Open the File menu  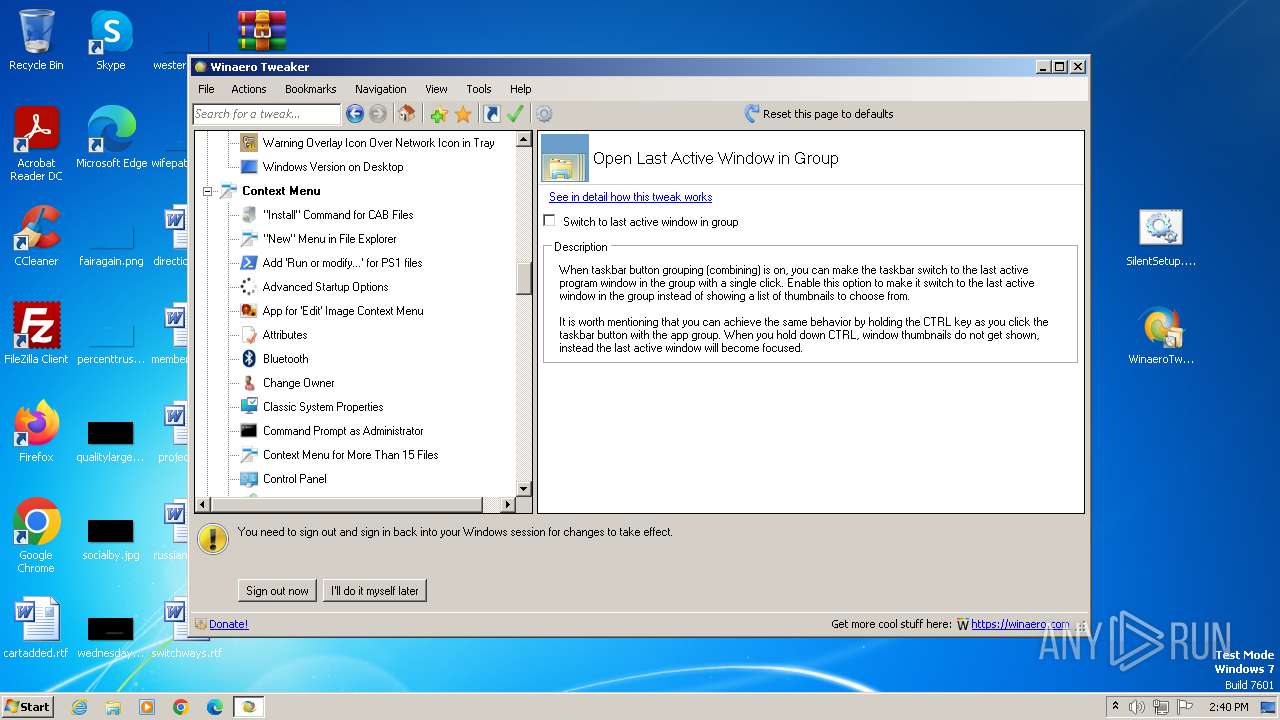click(x=206, y=89)
